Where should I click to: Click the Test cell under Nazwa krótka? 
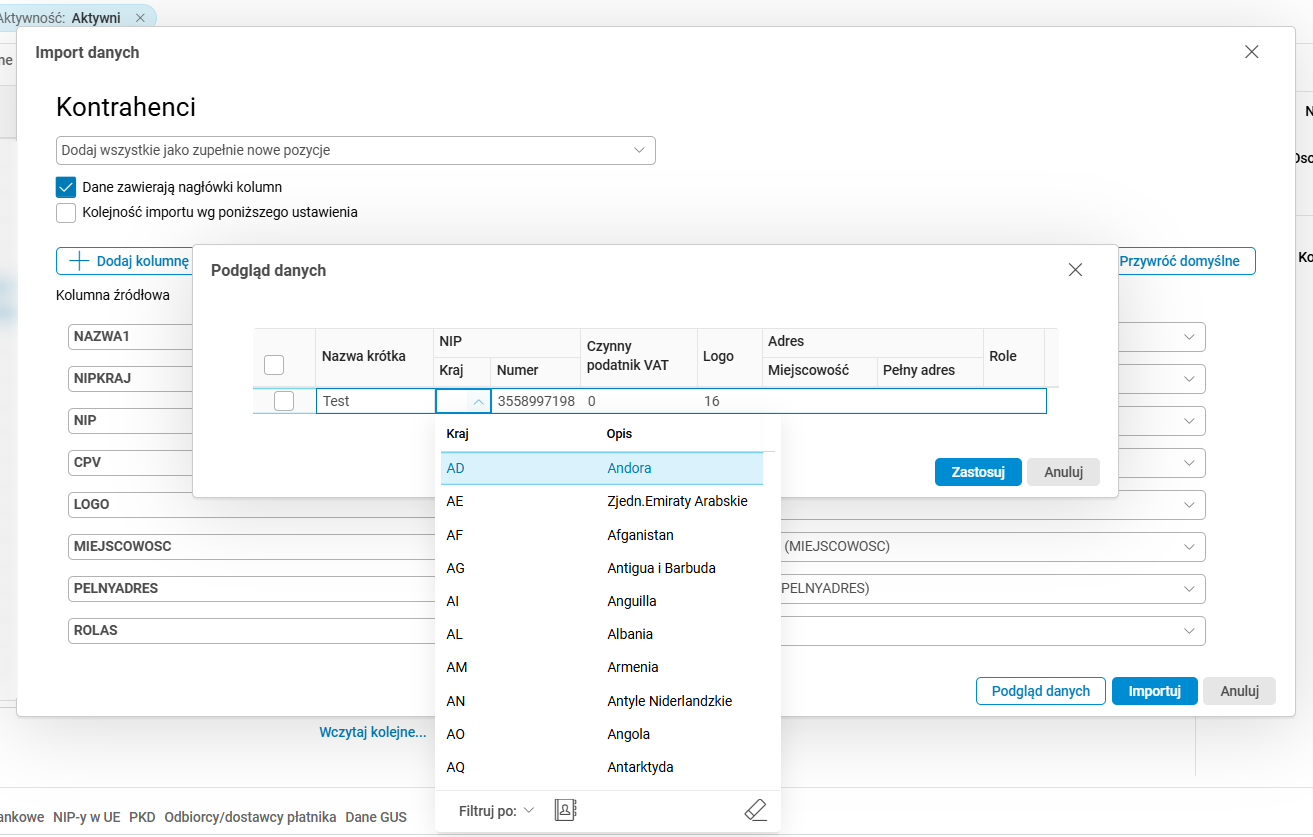[x=375, y=401]
